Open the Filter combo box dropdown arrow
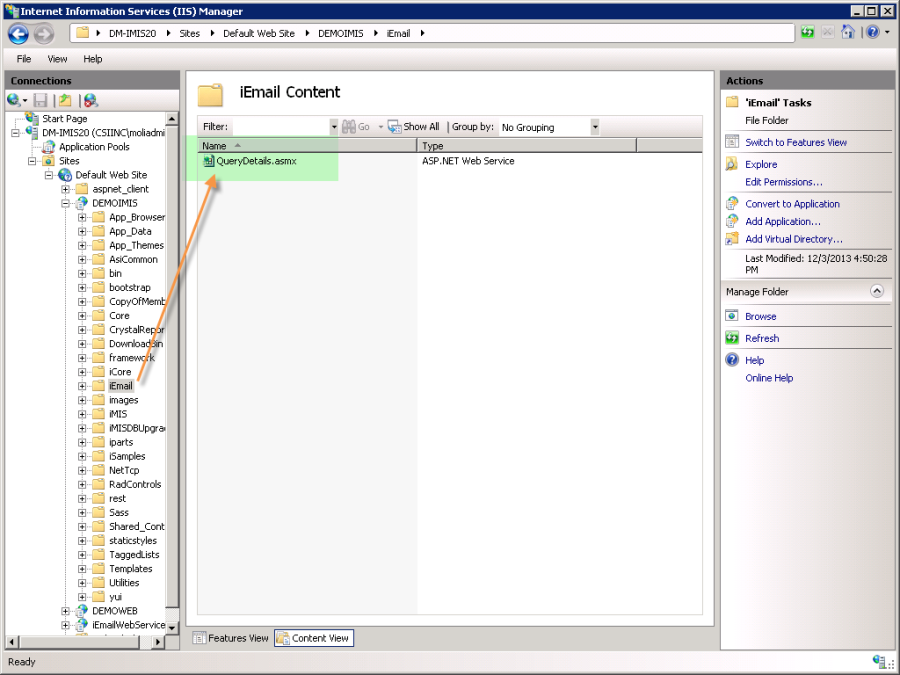The height and width of the screenshot is (675, 900). [x=334, y=127]
